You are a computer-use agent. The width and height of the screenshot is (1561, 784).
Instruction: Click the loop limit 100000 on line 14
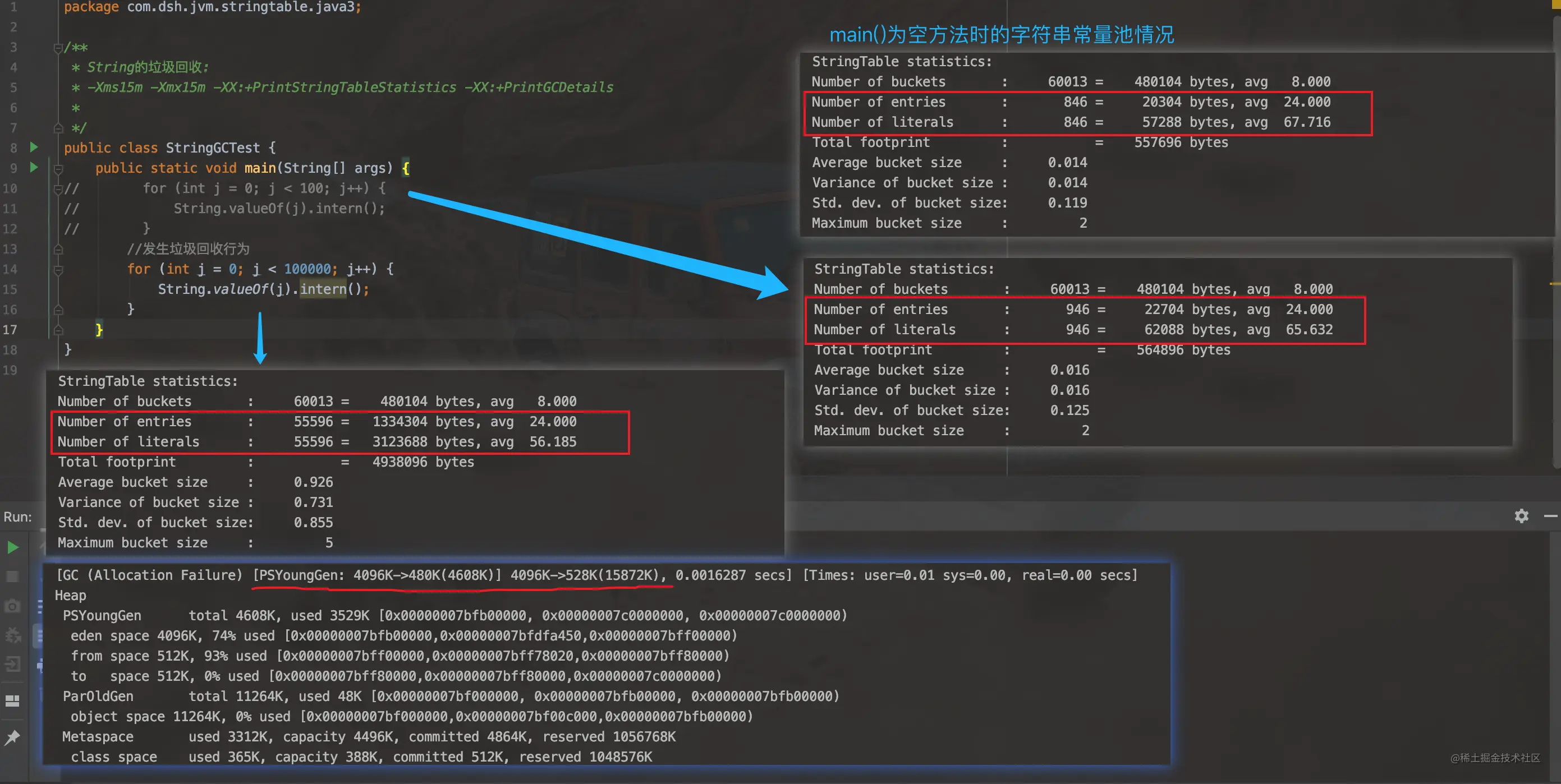pyautogui.click(x=307, y=269)
